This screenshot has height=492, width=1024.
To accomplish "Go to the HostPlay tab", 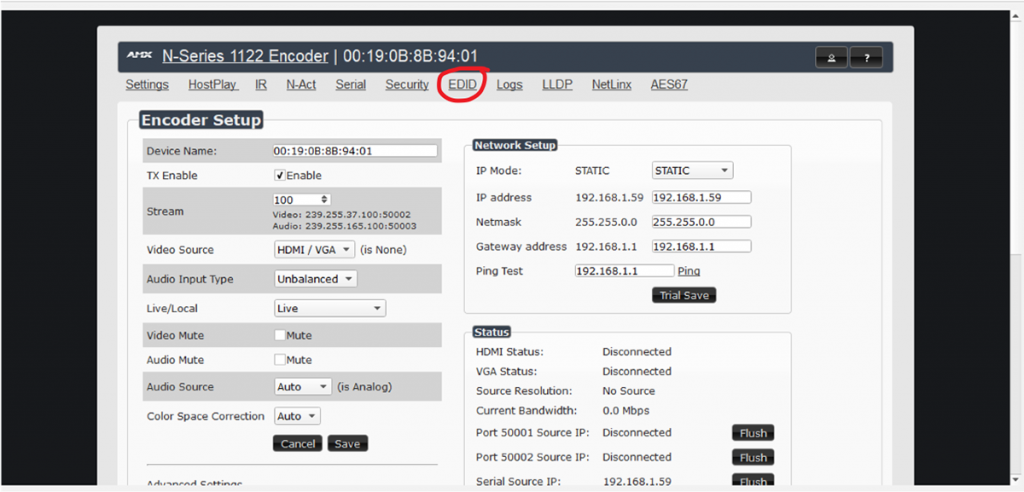I will 212,84.
